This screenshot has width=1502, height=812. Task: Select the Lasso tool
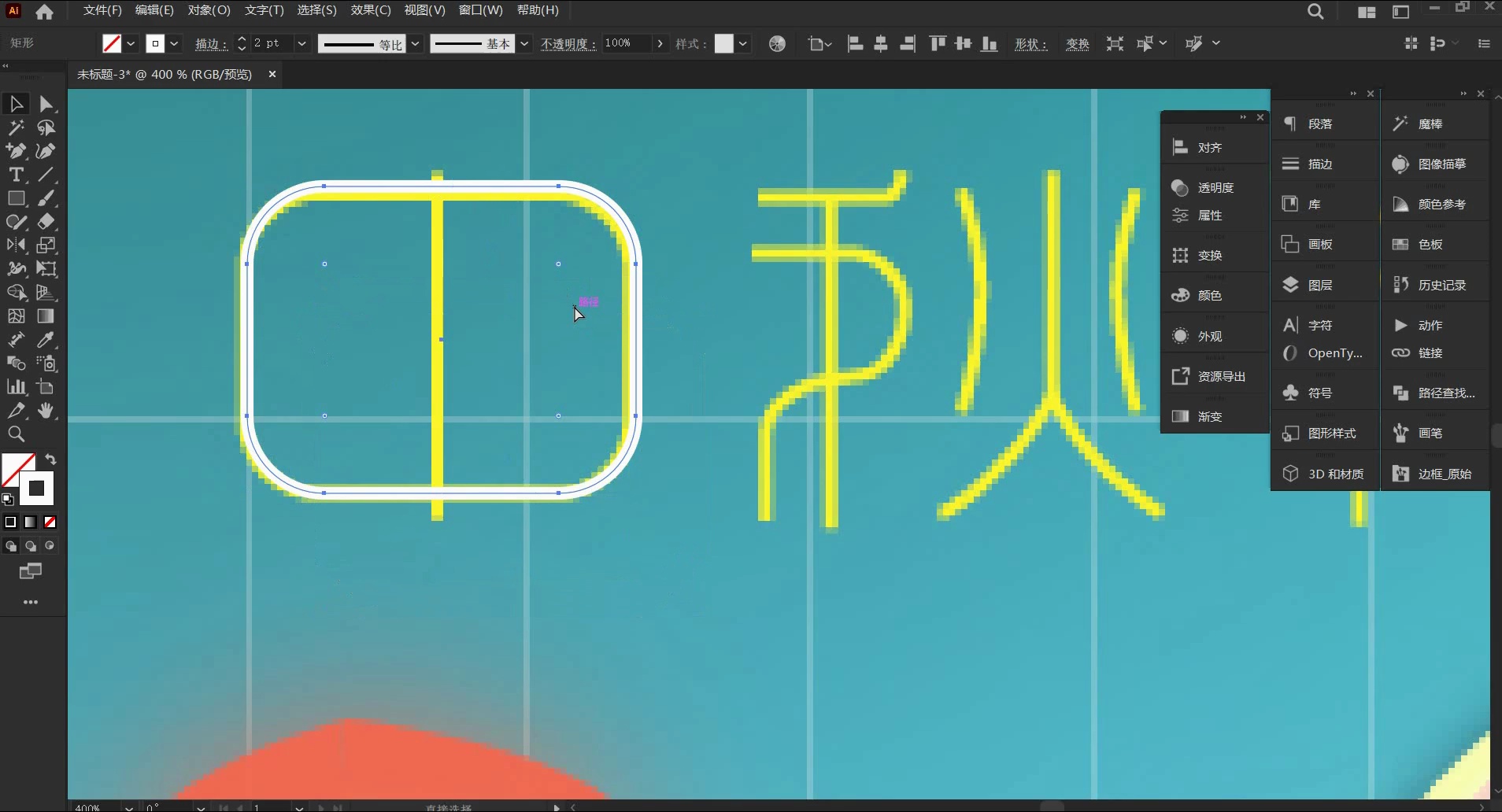coord(46,127)
